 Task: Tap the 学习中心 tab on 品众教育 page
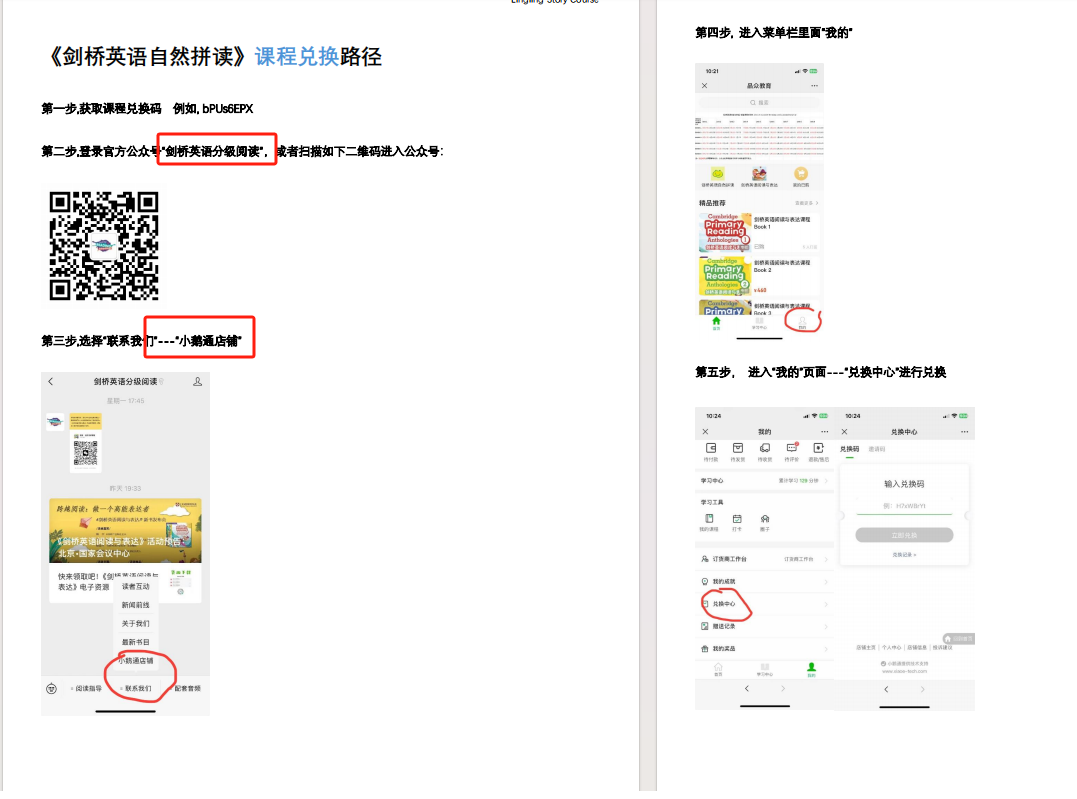[759, 324]
